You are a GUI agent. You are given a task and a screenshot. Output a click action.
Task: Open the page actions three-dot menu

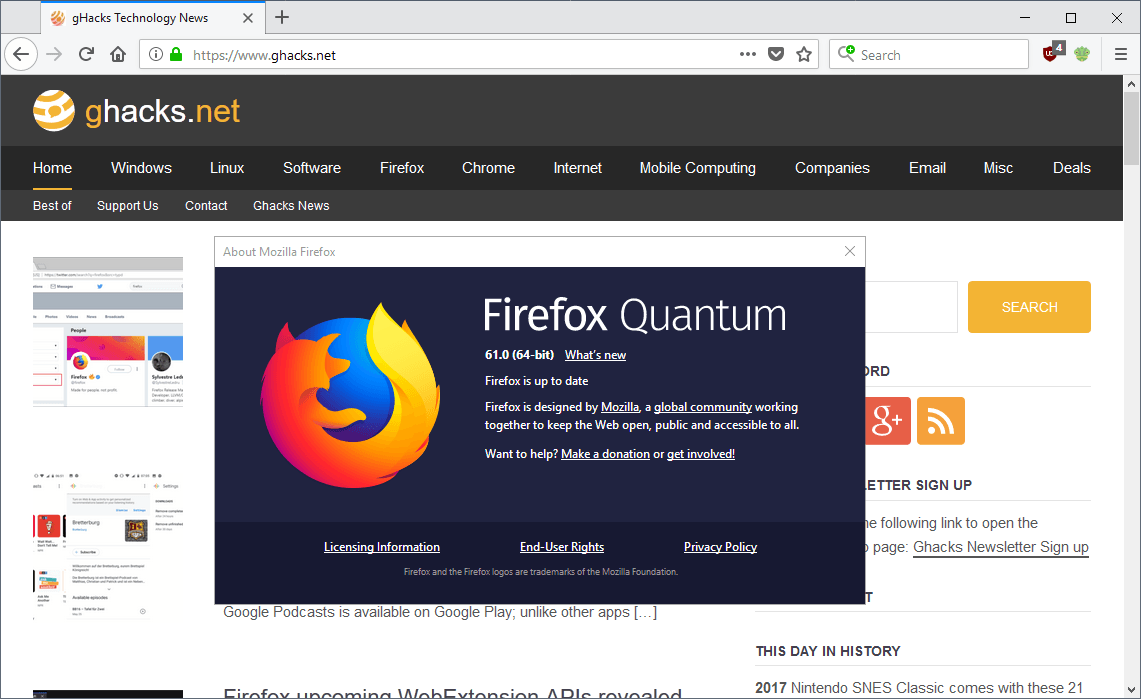pos(747,55)
